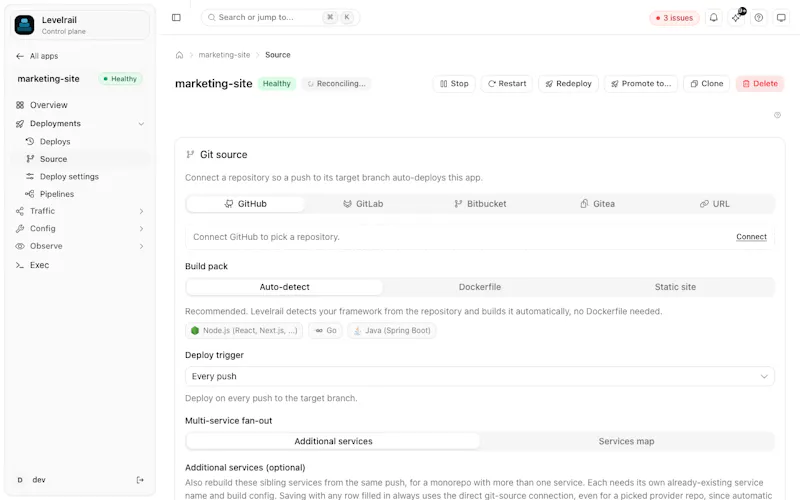Screen dimensions: 800x500
Task: Focus the Search or jump to field
Action: pyautogui.click(x=280, y=17)
